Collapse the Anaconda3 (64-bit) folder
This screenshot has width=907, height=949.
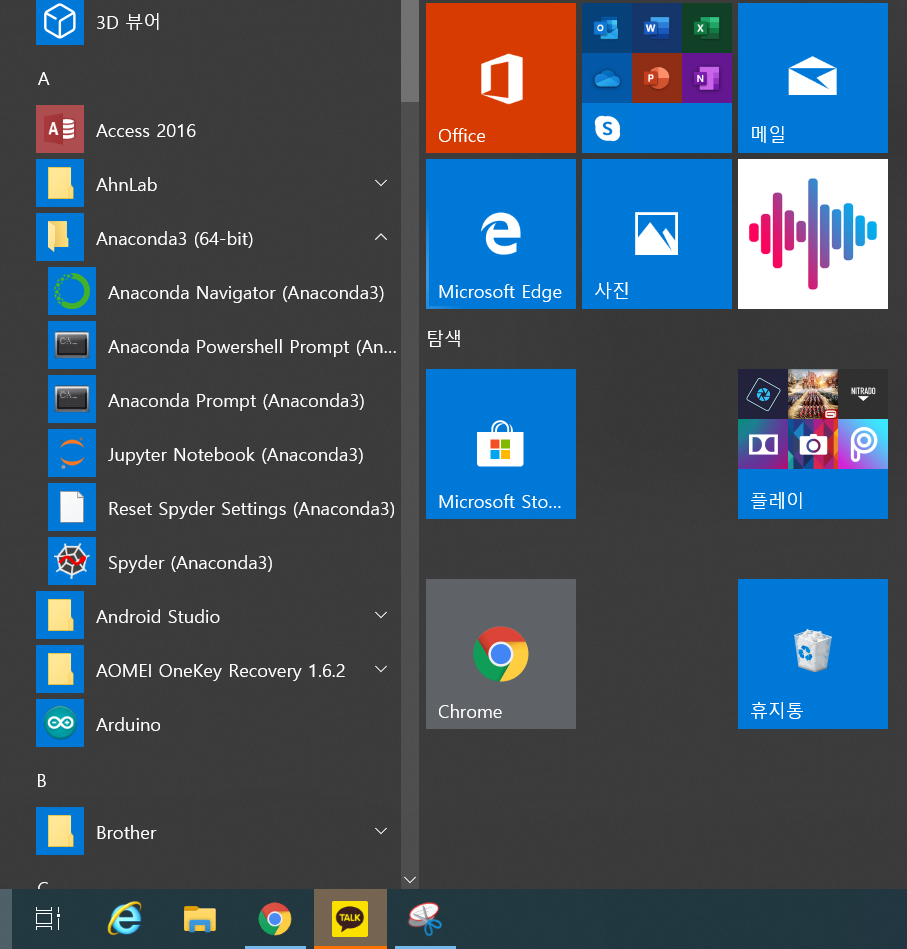[x=381, y=237]
